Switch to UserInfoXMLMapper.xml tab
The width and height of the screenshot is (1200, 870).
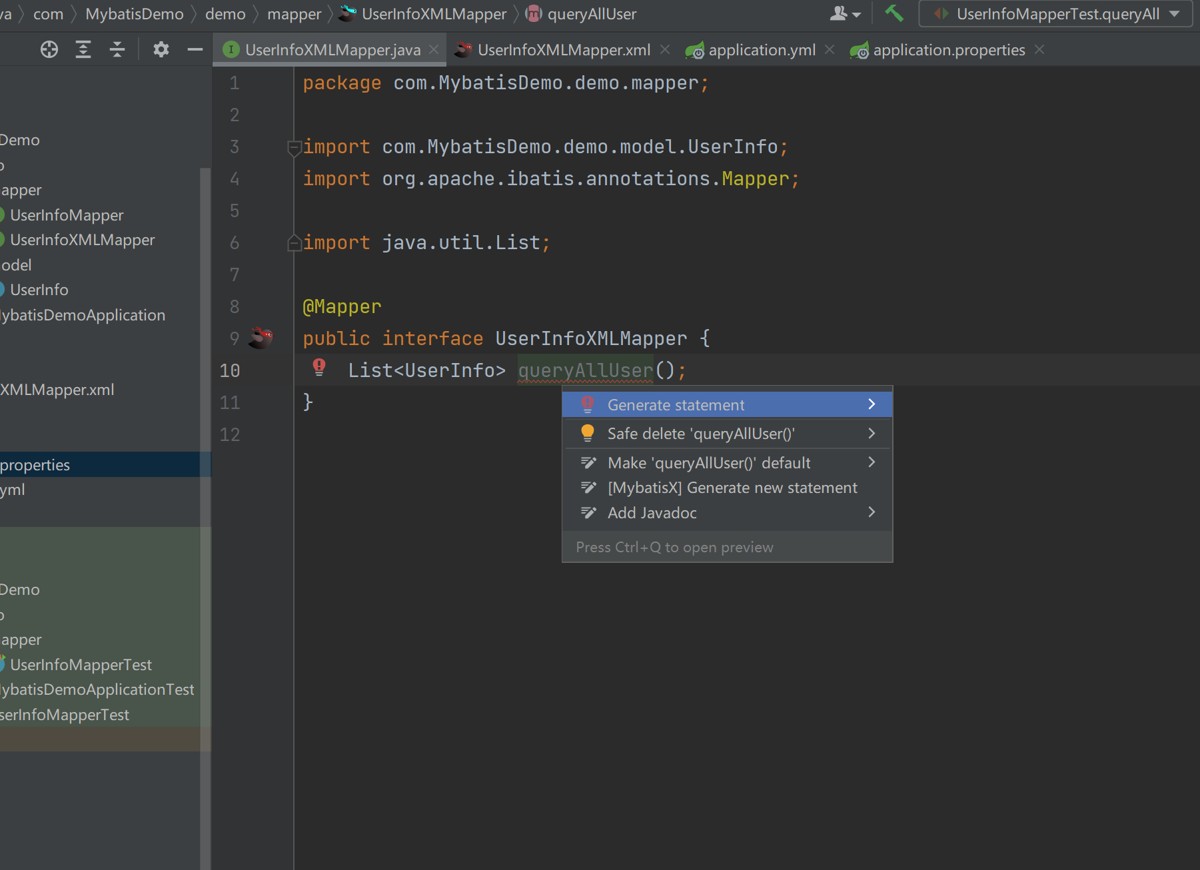(x=563, y=50)
